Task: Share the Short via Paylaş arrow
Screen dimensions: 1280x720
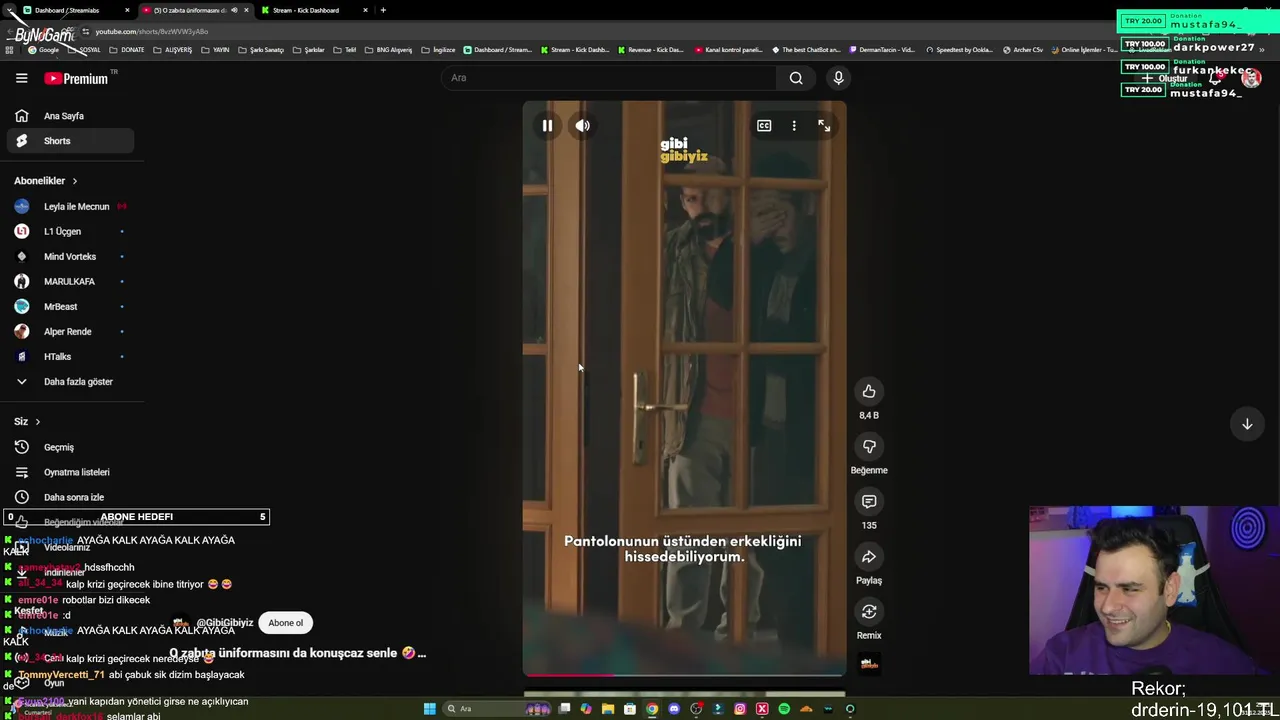Action: point(869,557)
